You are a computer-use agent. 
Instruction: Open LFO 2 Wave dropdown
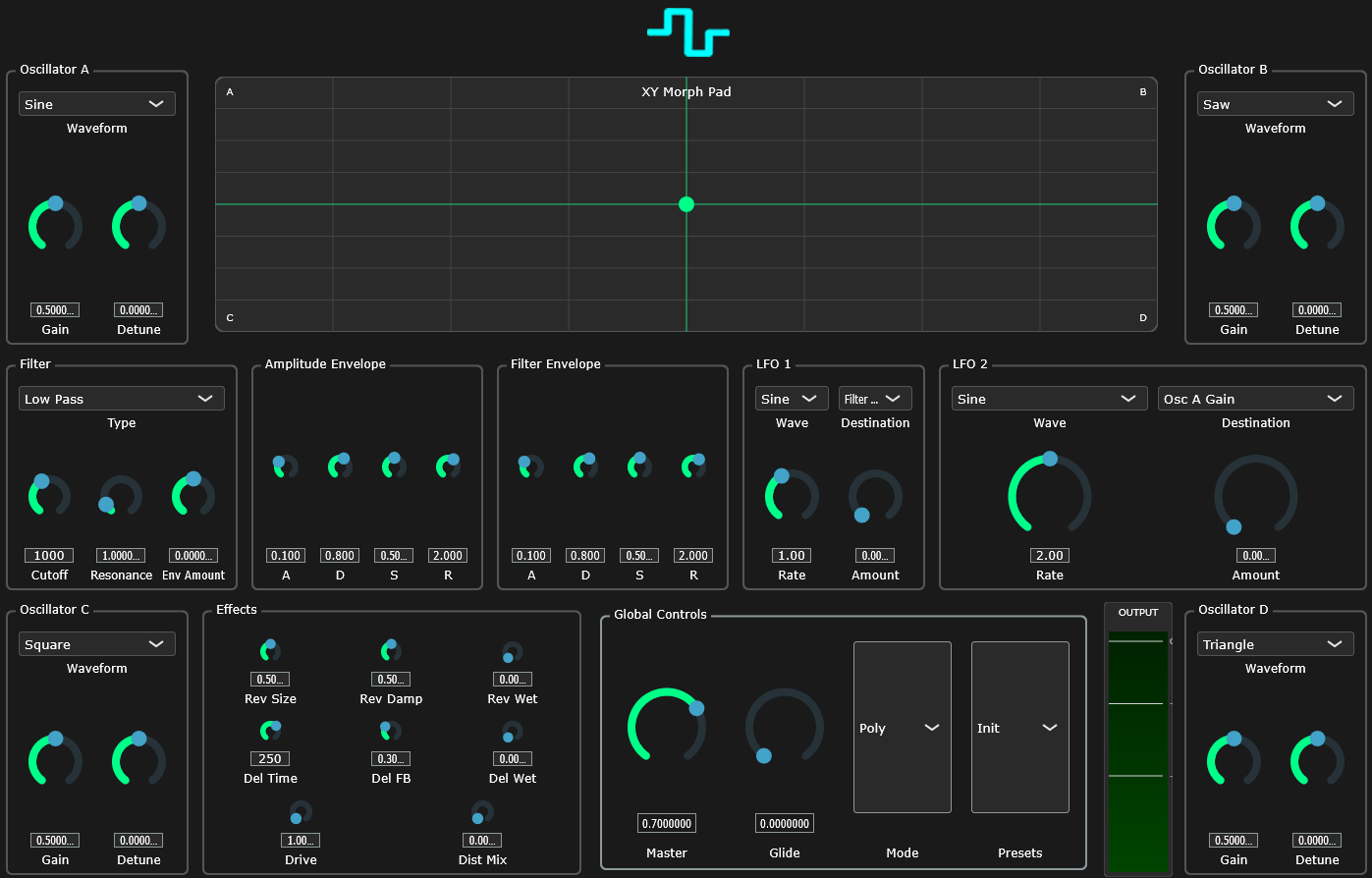1050,399
